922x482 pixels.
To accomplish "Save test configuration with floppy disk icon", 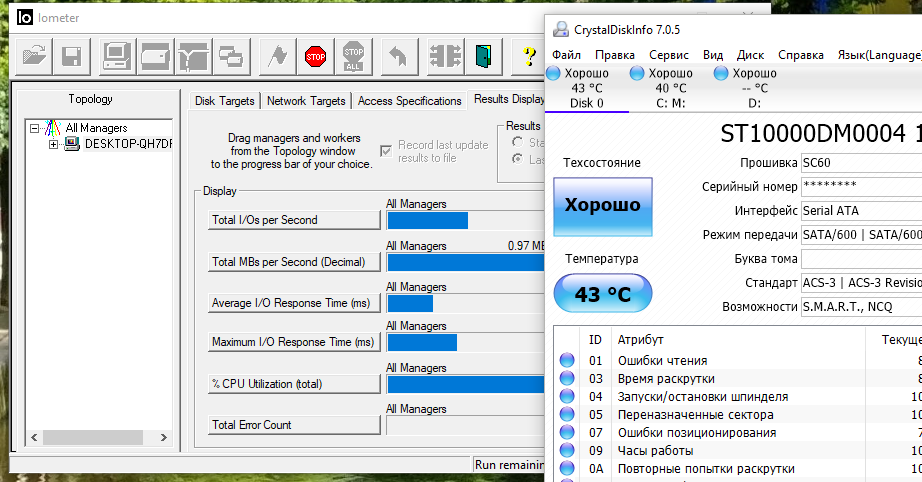I will click(x=71, y=57).
